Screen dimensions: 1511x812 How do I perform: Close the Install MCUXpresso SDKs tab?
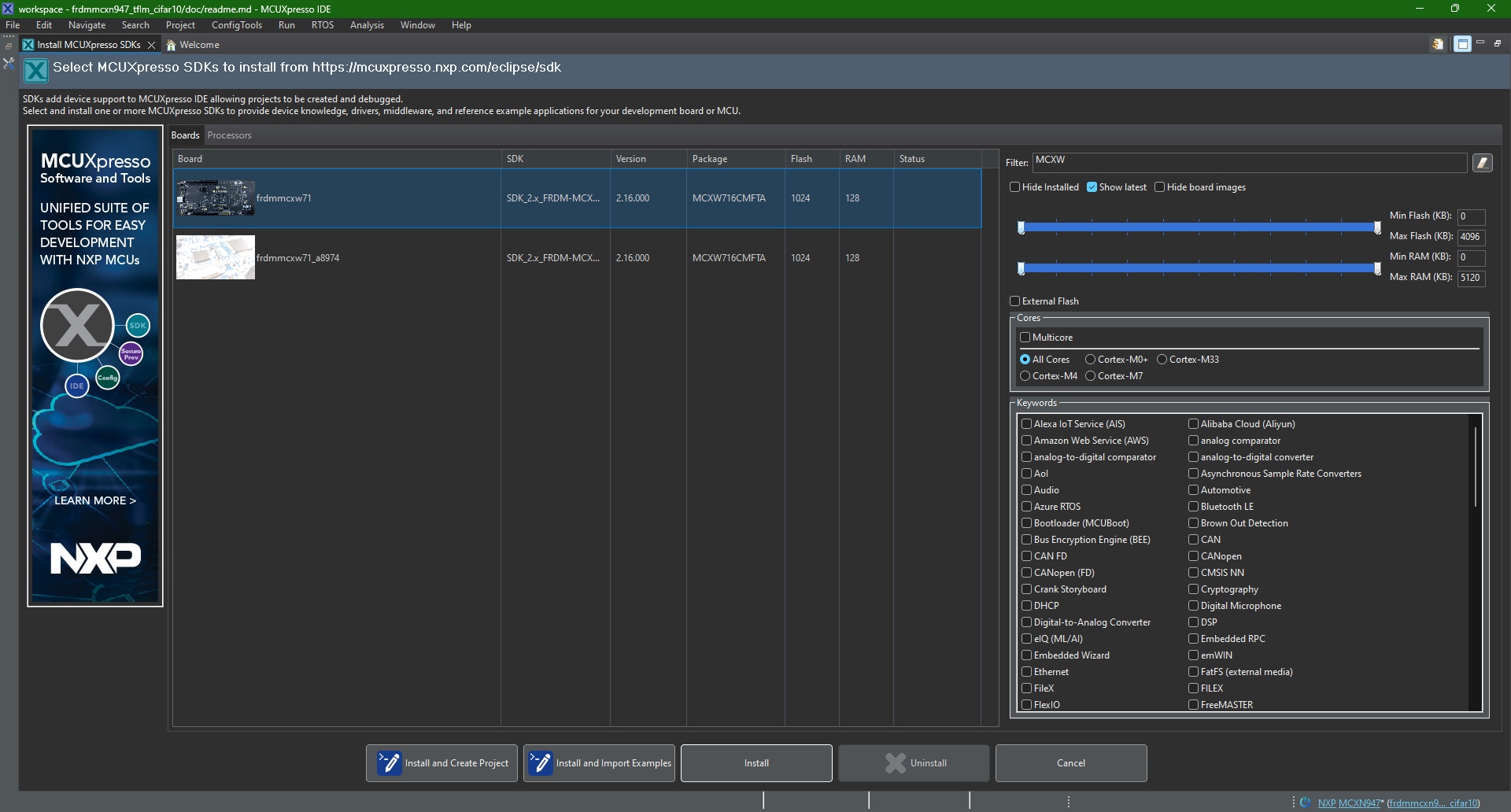click(x=151, y=45)
